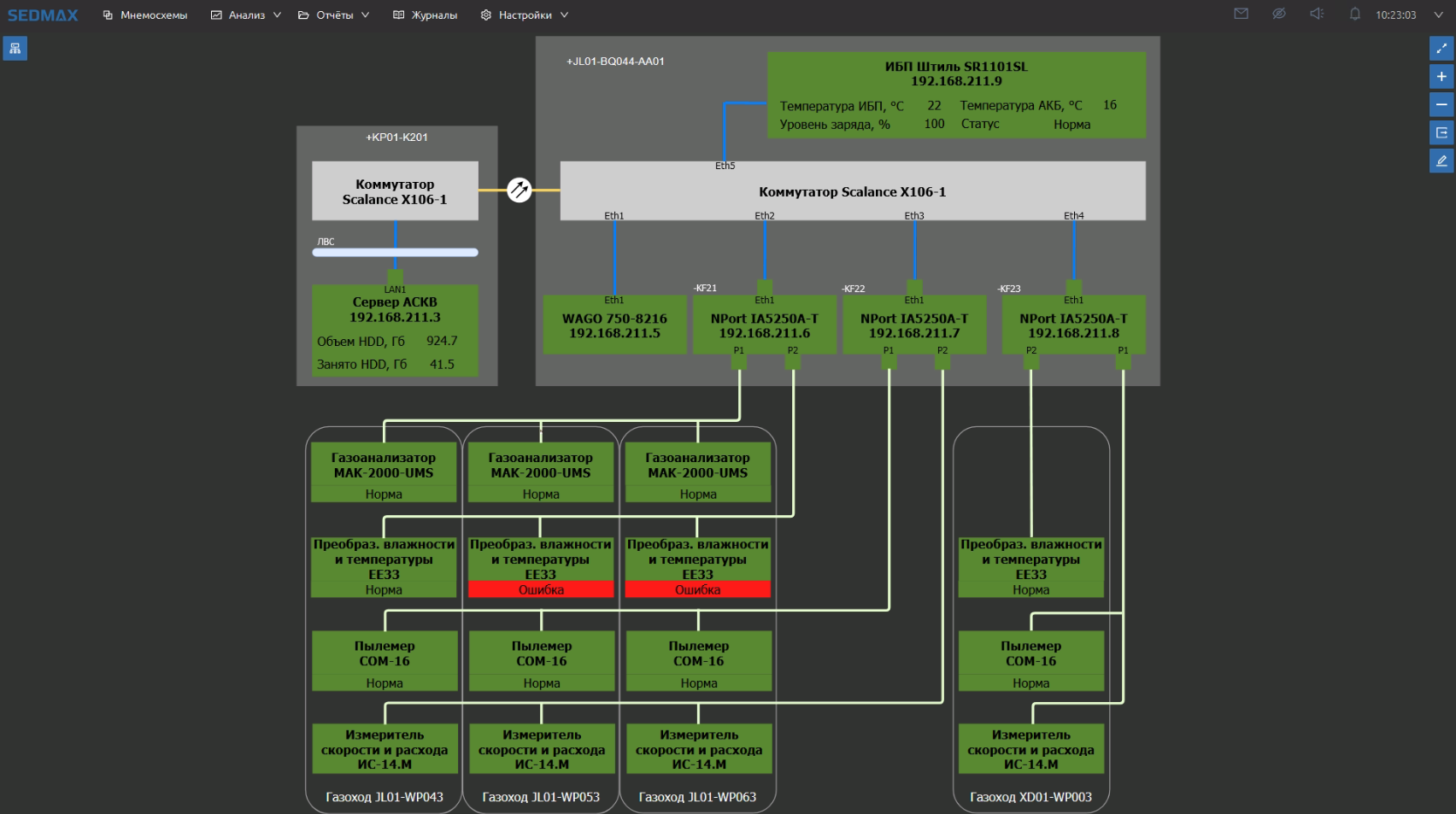Click the SEDMAX logo
Image resolution: width=1456 pixels, height=814 pixels.
pyautogui.click(x=43, y=15)
